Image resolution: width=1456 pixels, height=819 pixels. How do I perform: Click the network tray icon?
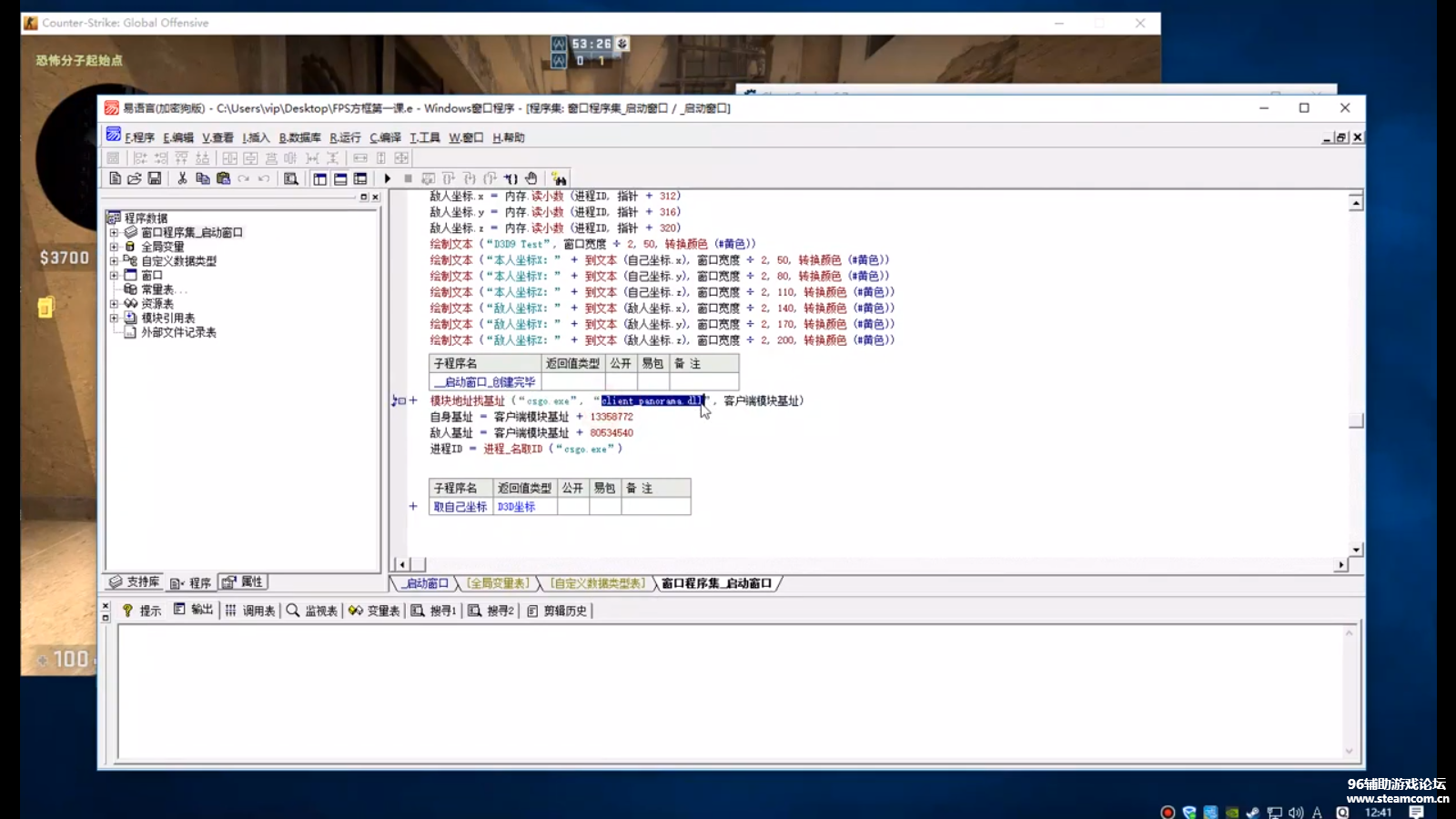[x=1274, y=813]
